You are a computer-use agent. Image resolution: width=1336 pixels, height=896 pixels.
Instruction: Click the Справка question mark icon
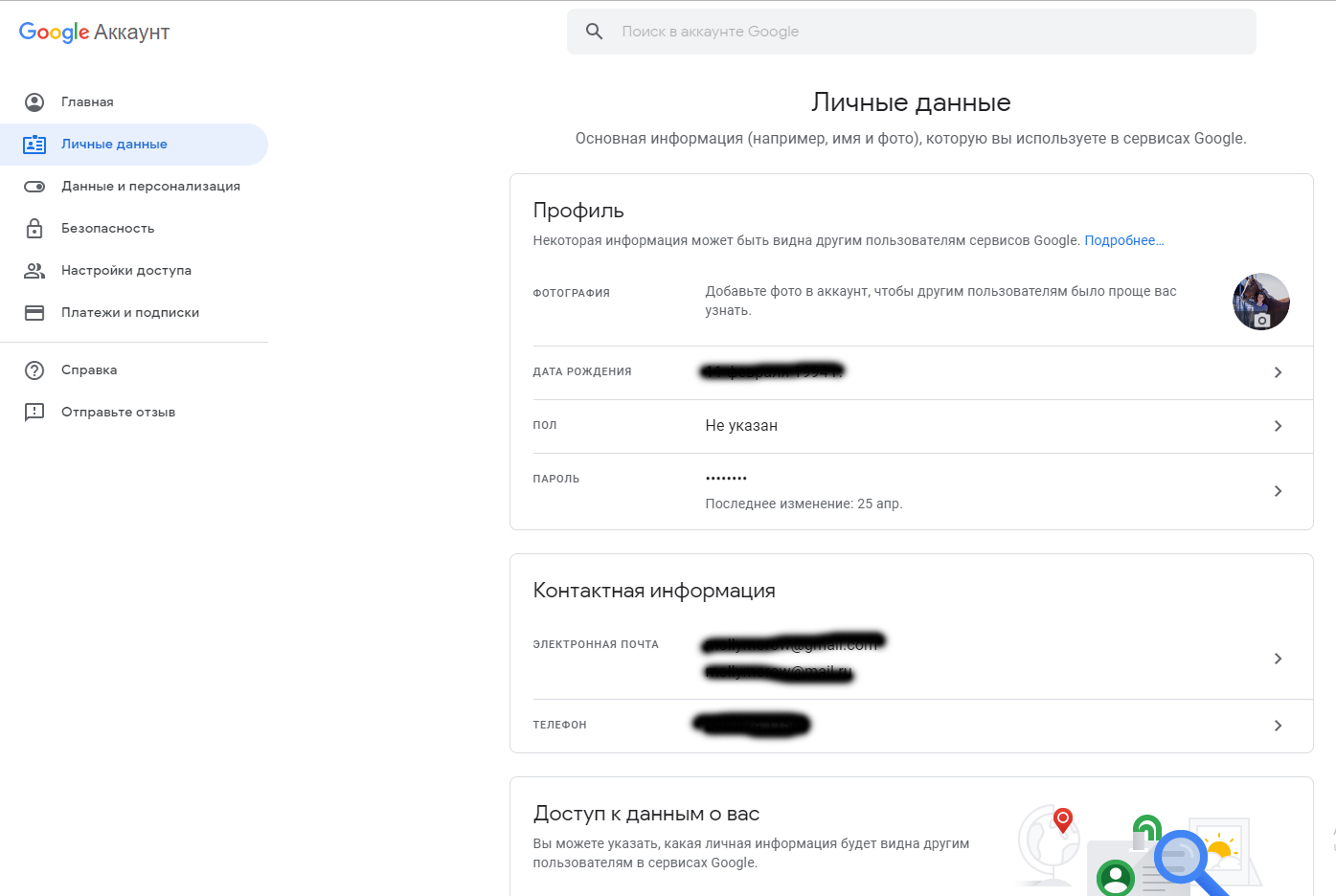(x=34, y=370)
